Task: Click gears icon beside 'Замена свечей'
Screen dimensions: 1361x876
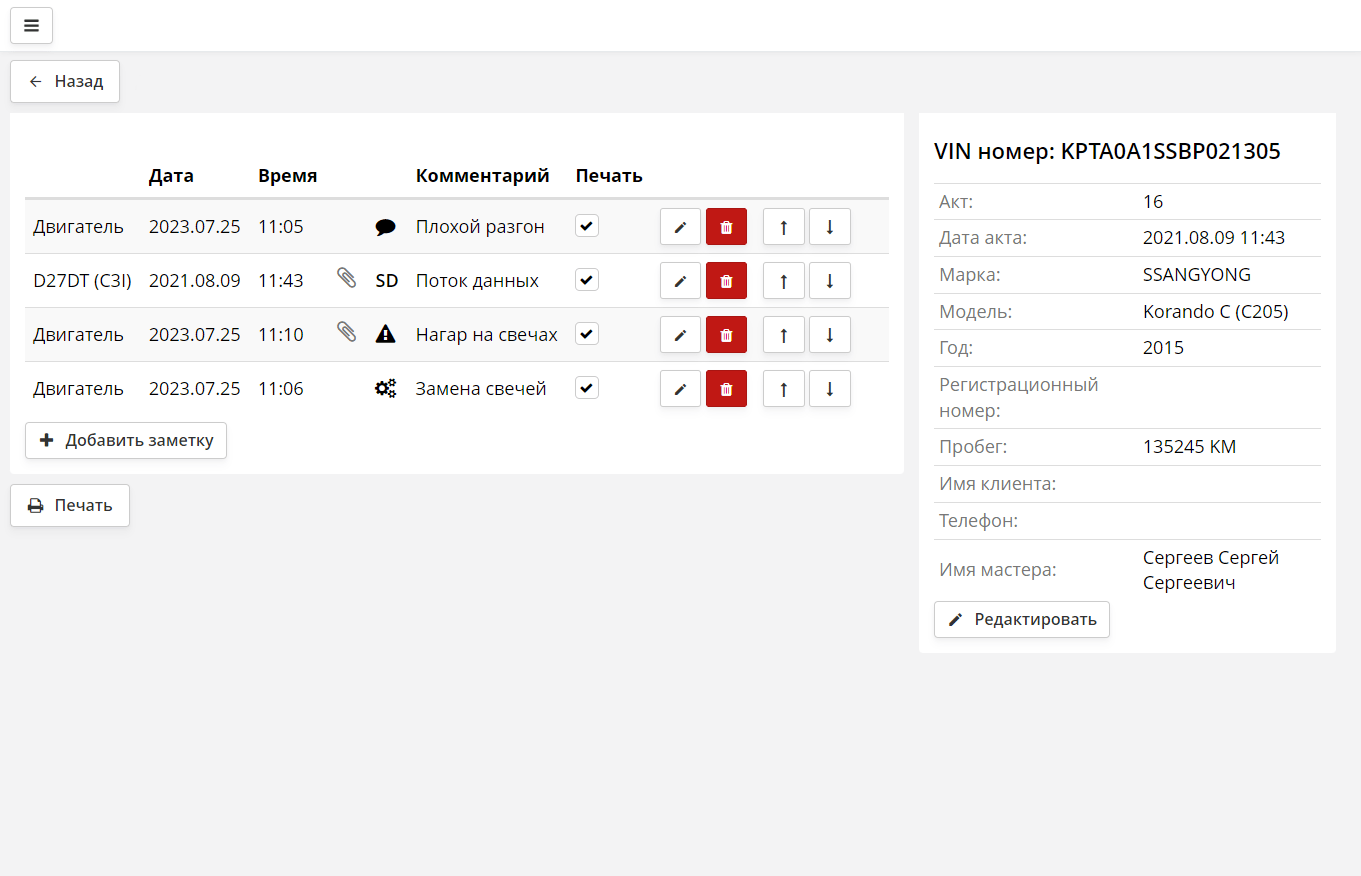Action: [x=385, y=389]
